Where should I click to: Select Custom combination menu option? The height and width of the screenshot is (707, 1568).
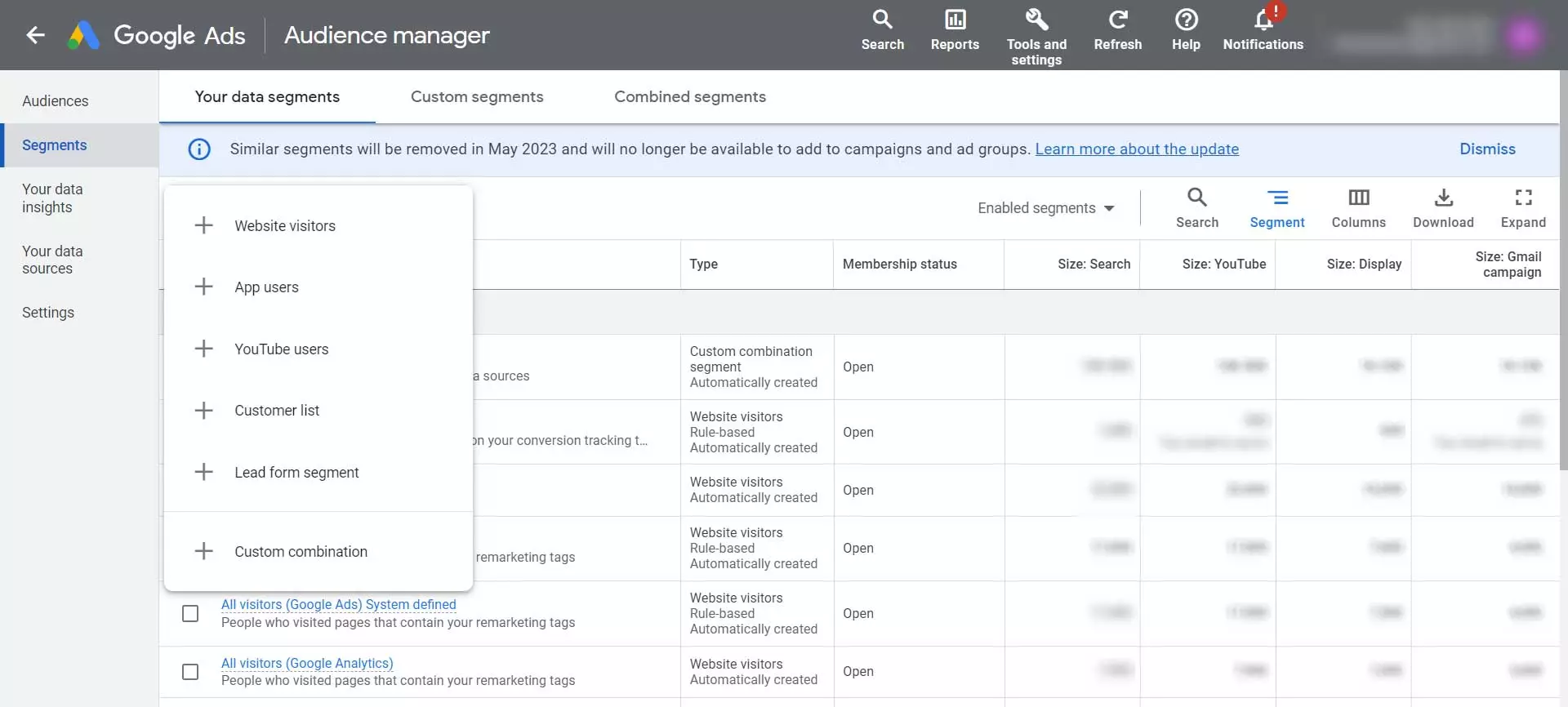(318, 551)
